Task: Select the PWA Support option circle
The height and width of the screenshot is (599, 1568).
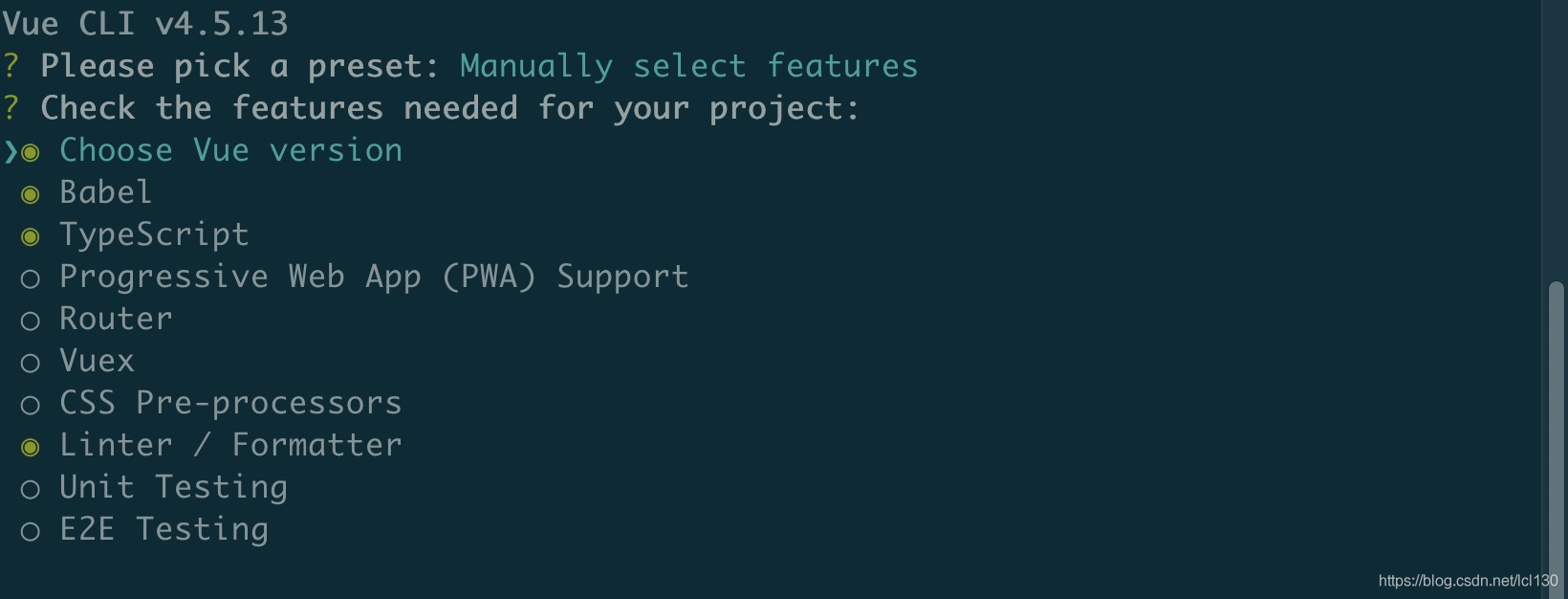Action: tap(31, 278)
